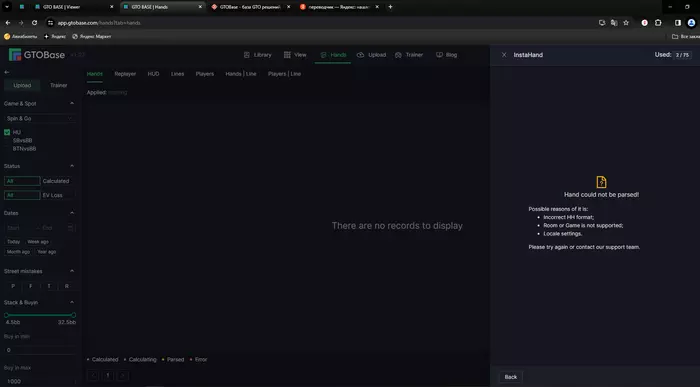The image size is (700, 387).
Task: Click the dates calendar icon
Action: pos(71,228)
